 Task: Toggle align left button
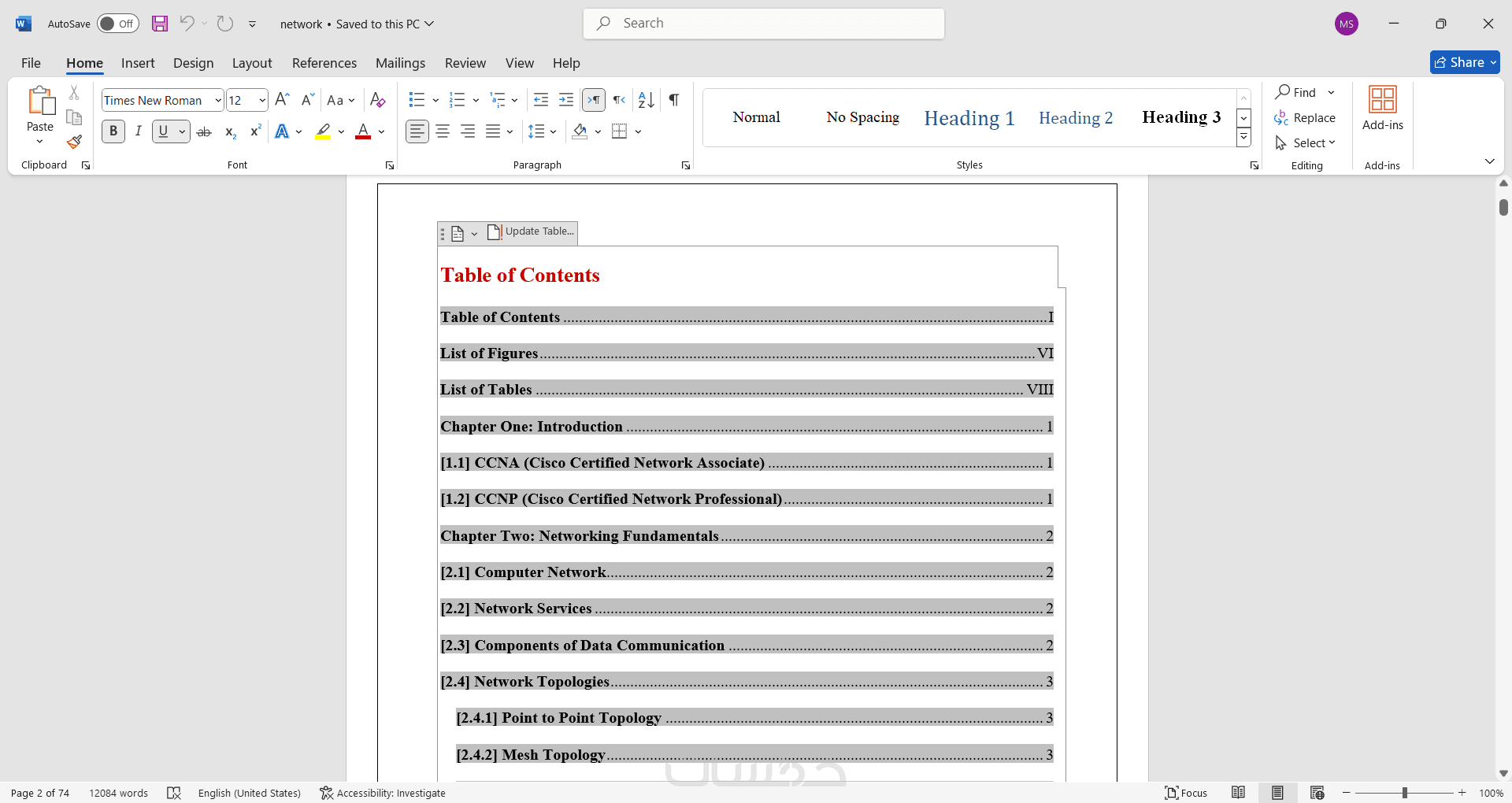(417, 131)
